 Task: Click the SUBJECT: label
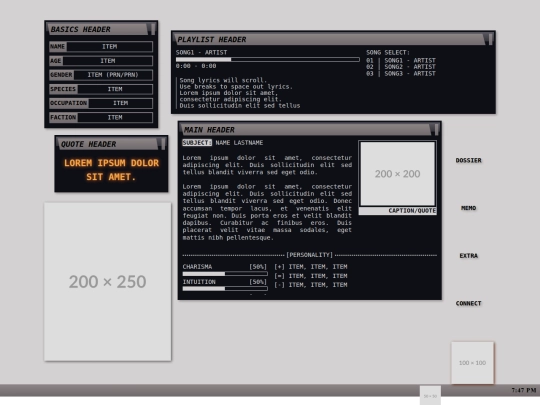pos(197,143)
